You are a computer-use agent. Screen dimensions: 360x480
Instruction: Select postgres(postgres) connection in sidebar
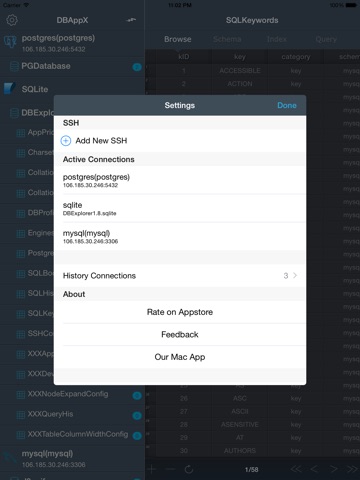coord(72,43)
